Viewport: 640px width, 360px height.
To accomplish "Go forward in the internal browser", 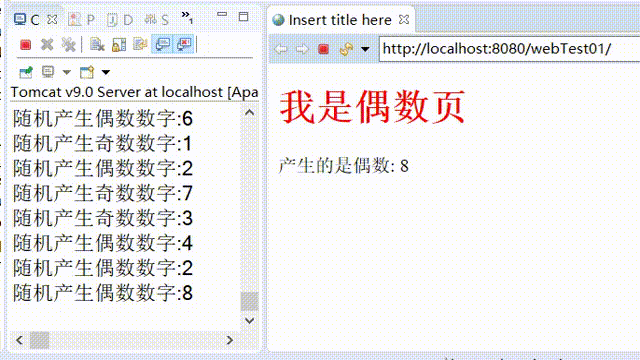I will click(302, 49).
